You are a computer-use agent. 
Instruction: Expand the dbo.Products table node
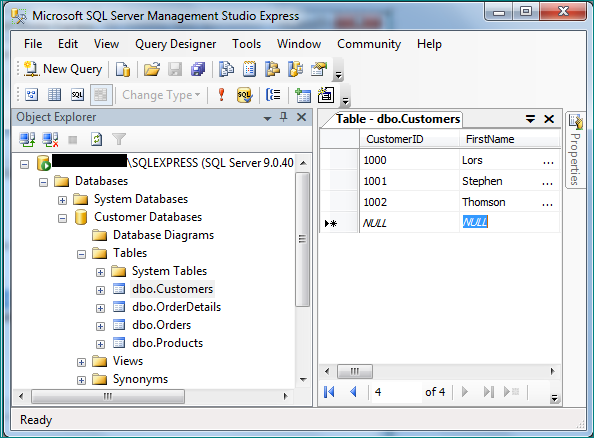click(x=100, y=344)
